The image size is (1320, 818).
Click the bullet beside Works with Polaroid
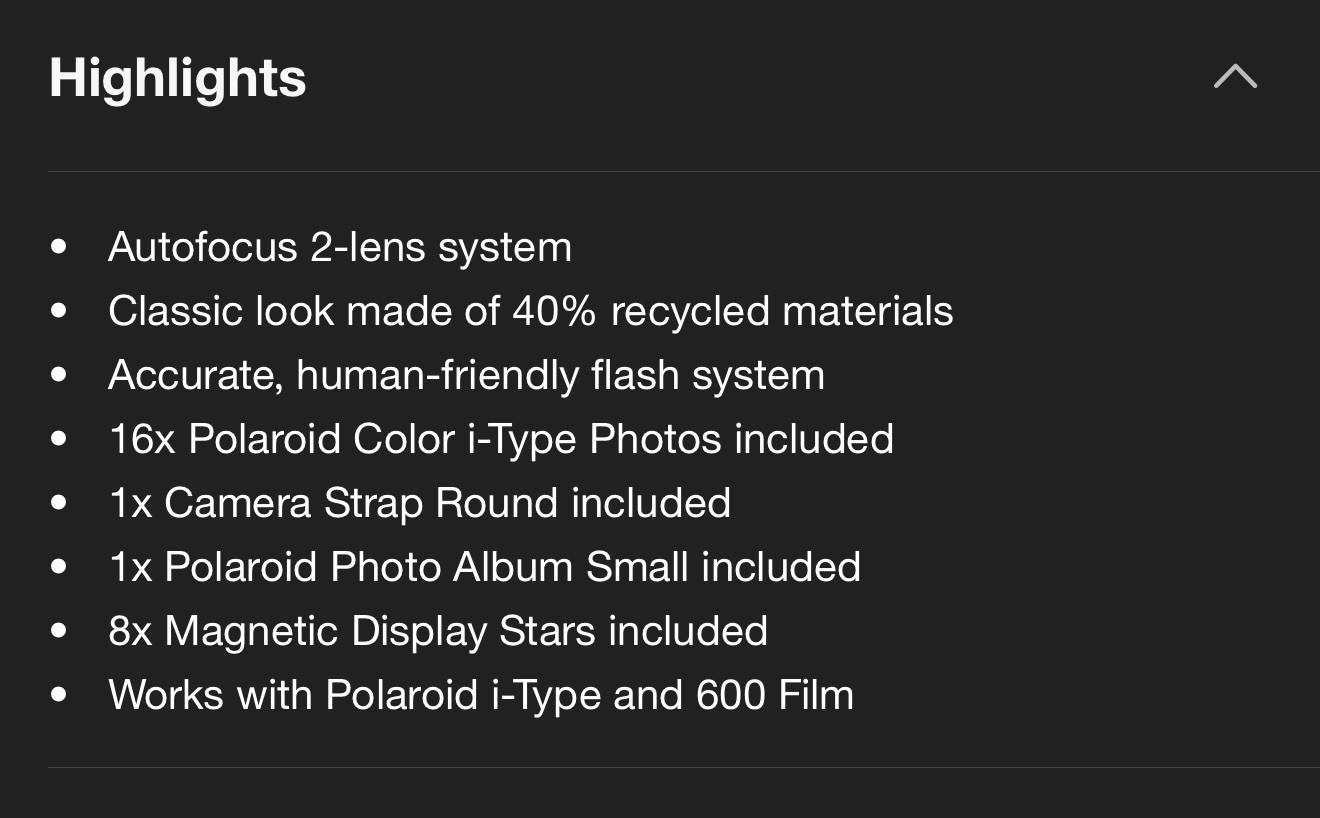pos(59,695)
